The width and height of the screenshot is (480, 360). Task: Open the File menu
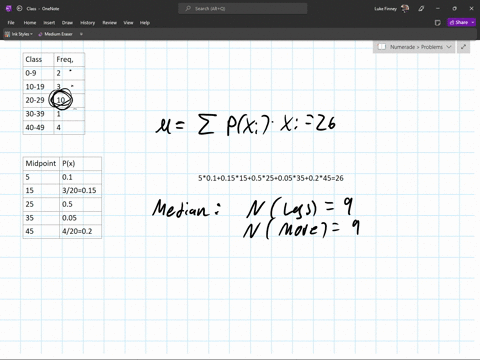click(11, 23)
